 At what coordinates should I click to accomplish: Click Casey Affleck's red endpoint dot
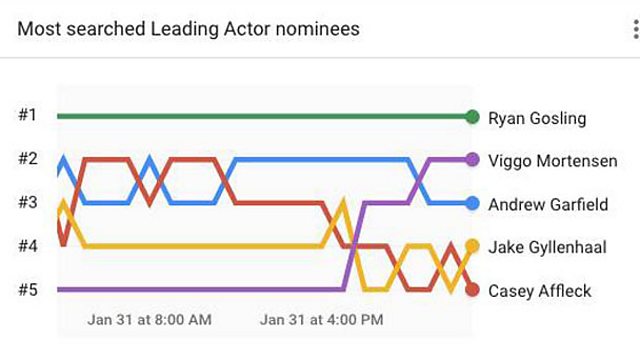click(x=472, y=289)
